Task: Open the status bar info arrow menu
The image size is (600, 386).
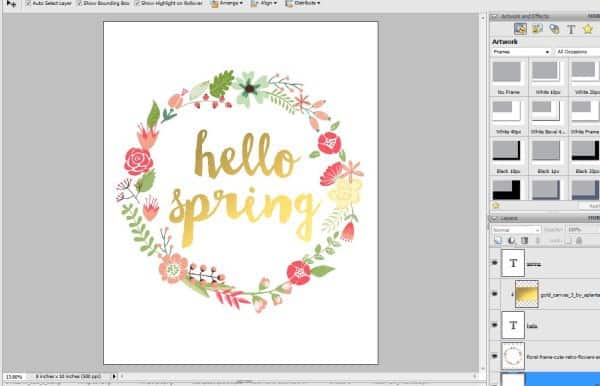Action: point(114,376)
